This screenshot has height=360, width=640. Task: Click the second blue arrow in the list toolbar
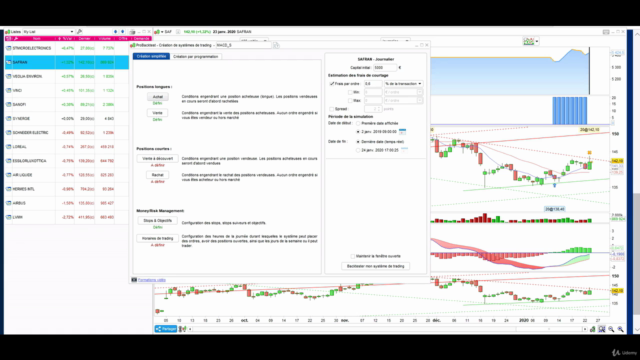tap(122, 31)
